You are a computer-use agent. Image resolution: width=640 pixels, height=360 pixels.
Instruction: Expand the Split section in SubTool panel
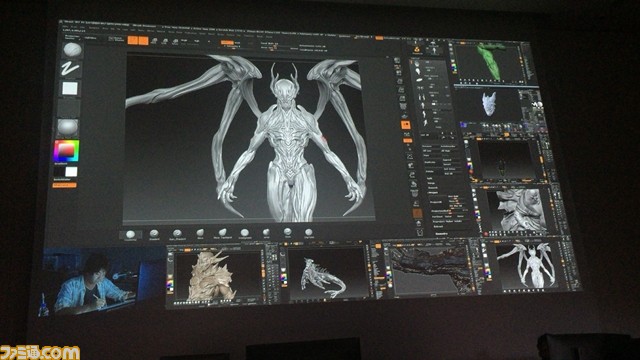[429, 178]
